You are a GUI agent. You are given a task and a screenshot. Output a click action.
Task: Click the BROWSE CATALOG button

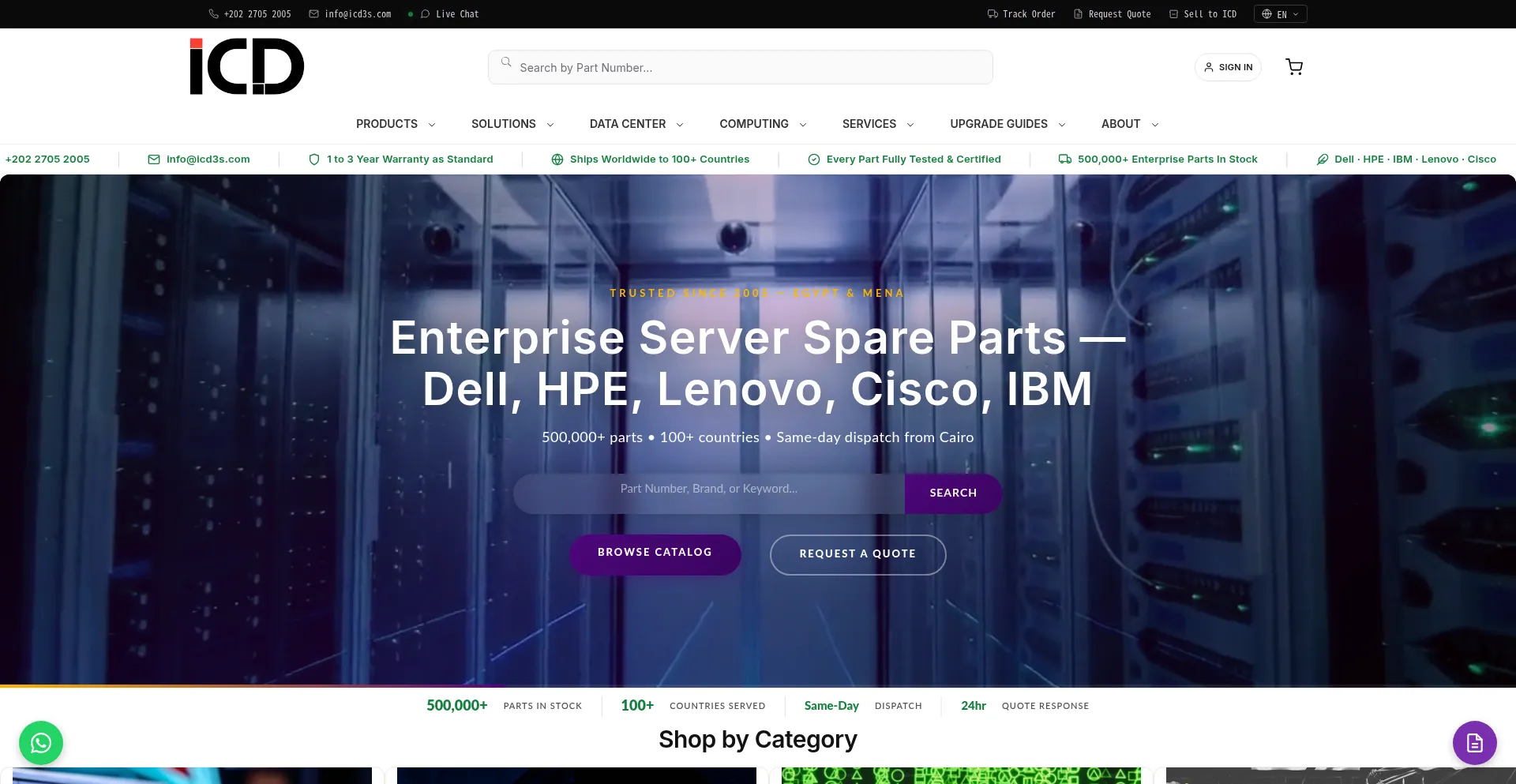click(655, 553)
